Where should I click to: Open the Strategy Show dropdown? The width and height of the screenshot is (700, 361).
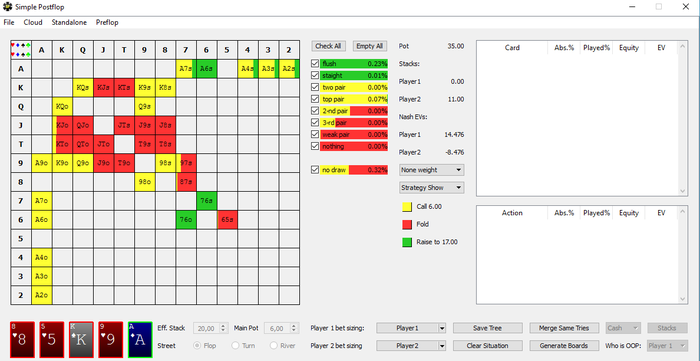pos(432,187)
